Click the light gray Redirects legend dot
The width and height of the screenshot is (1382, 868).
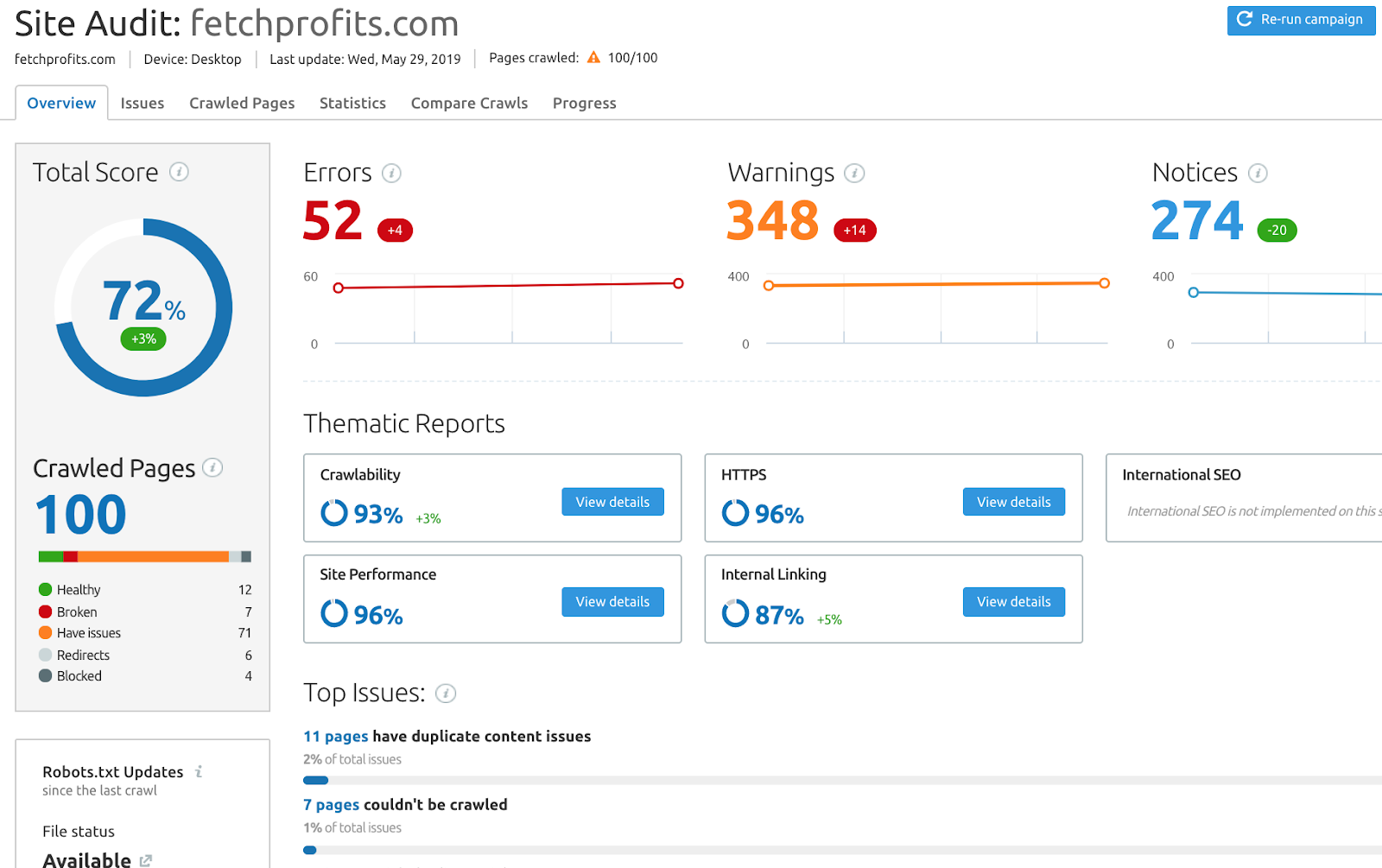coord(46,655)
